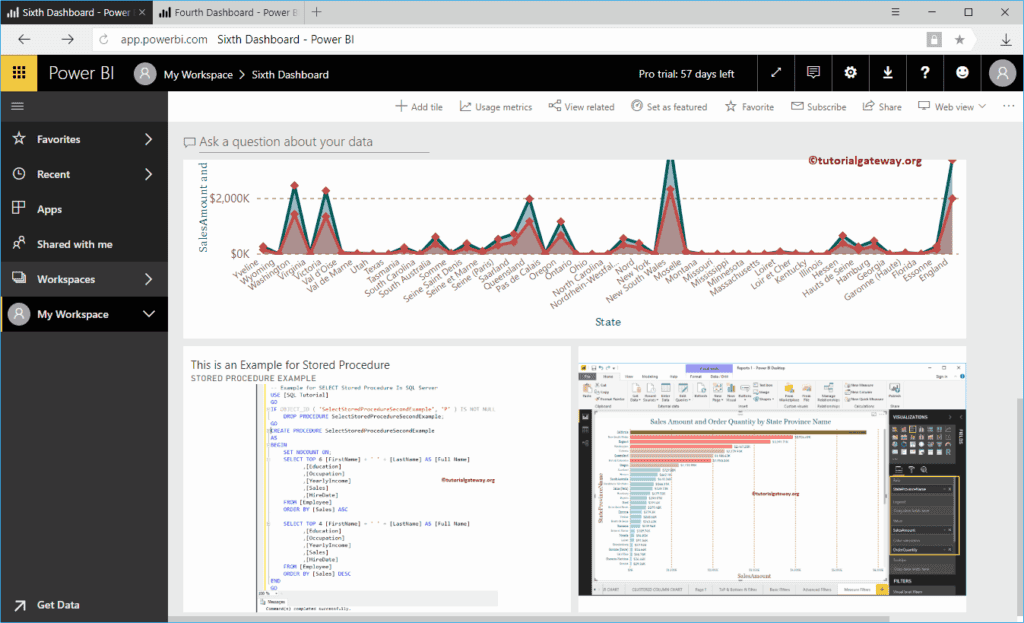Click Pro trial: 57 days left

(x=686, y=74)
